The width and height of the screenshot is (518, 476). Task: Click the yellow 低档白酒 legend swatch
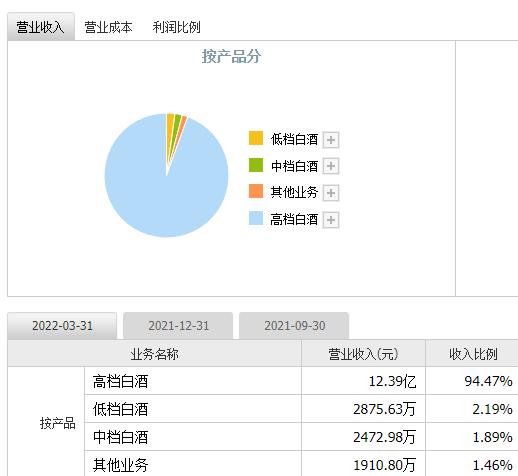256,138
